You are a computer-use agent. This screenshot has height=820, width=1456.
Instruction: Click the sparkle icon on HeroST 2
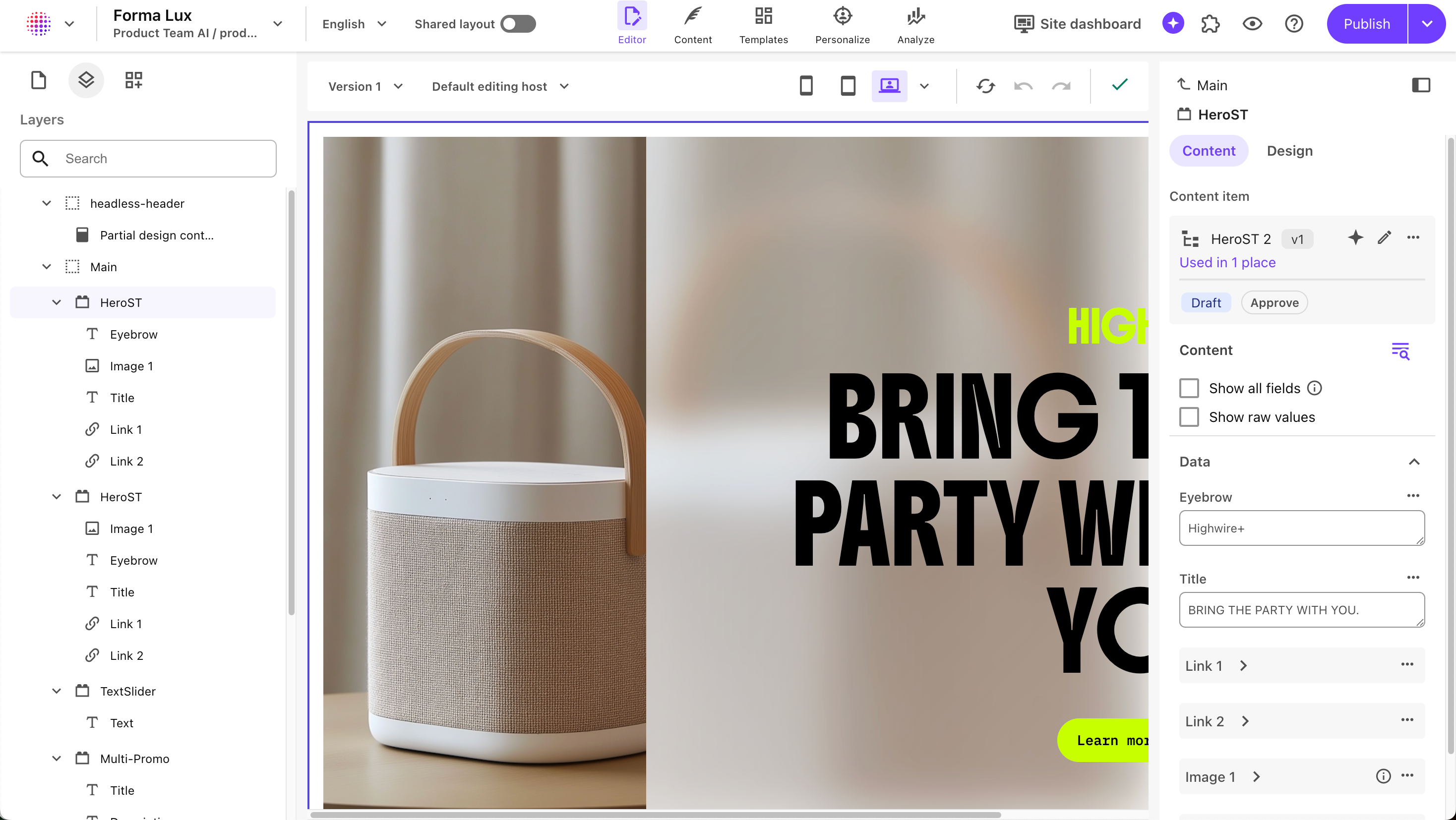pos(1355,237)
